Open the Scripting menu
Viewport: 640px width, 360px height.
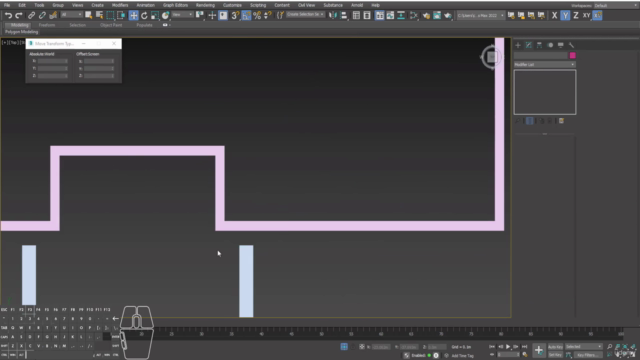258,5
